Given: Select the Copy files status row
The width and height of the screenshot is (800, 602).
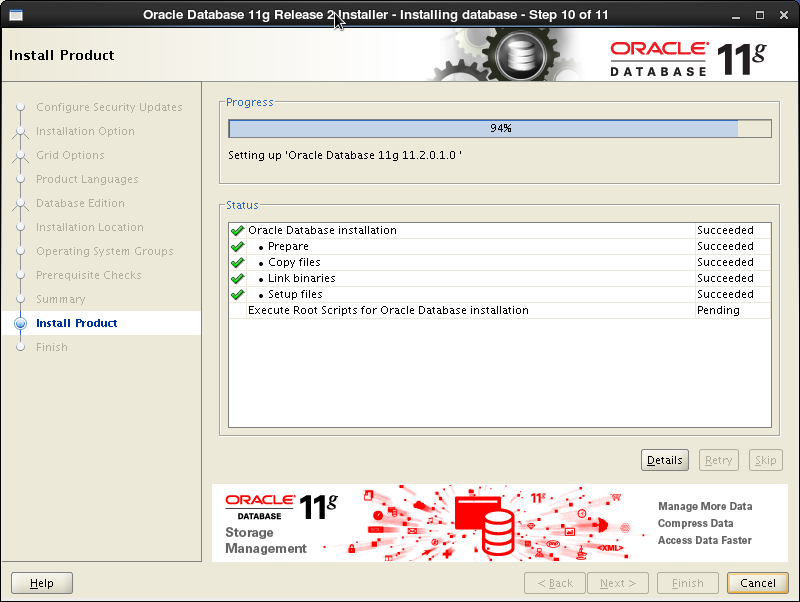Looking at the screenshot, I should [x=500, y=263].
